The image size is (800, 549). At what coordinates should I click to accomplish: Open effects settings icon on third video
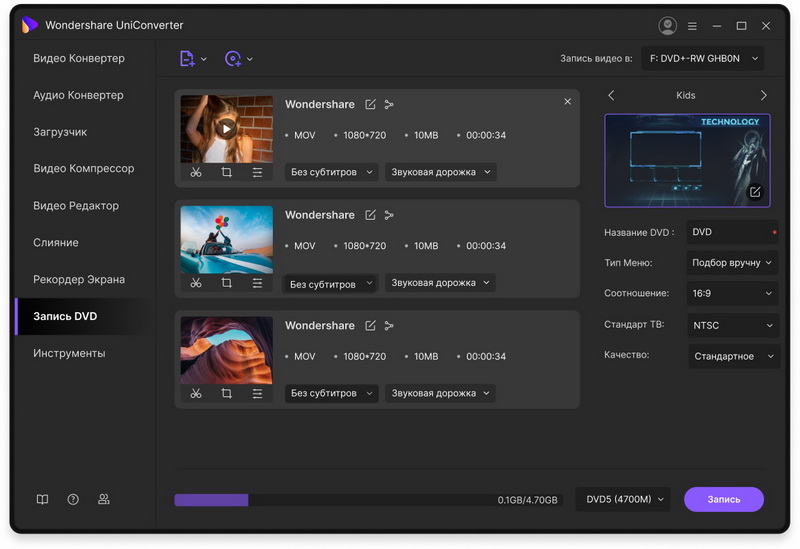(257, 393)
